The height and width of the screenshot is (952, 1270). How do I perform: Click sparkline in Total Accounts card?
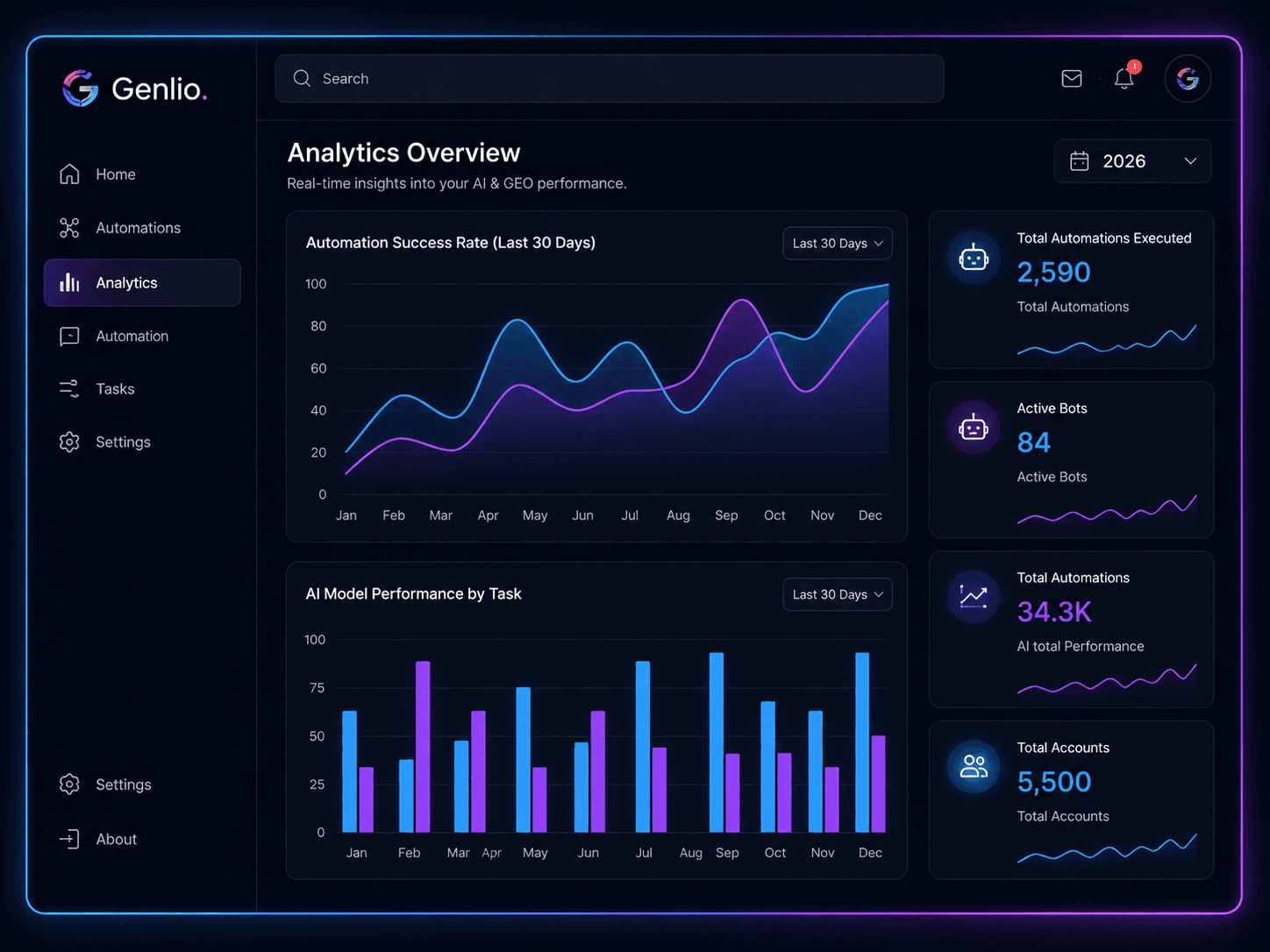[x=1107, y=849]
